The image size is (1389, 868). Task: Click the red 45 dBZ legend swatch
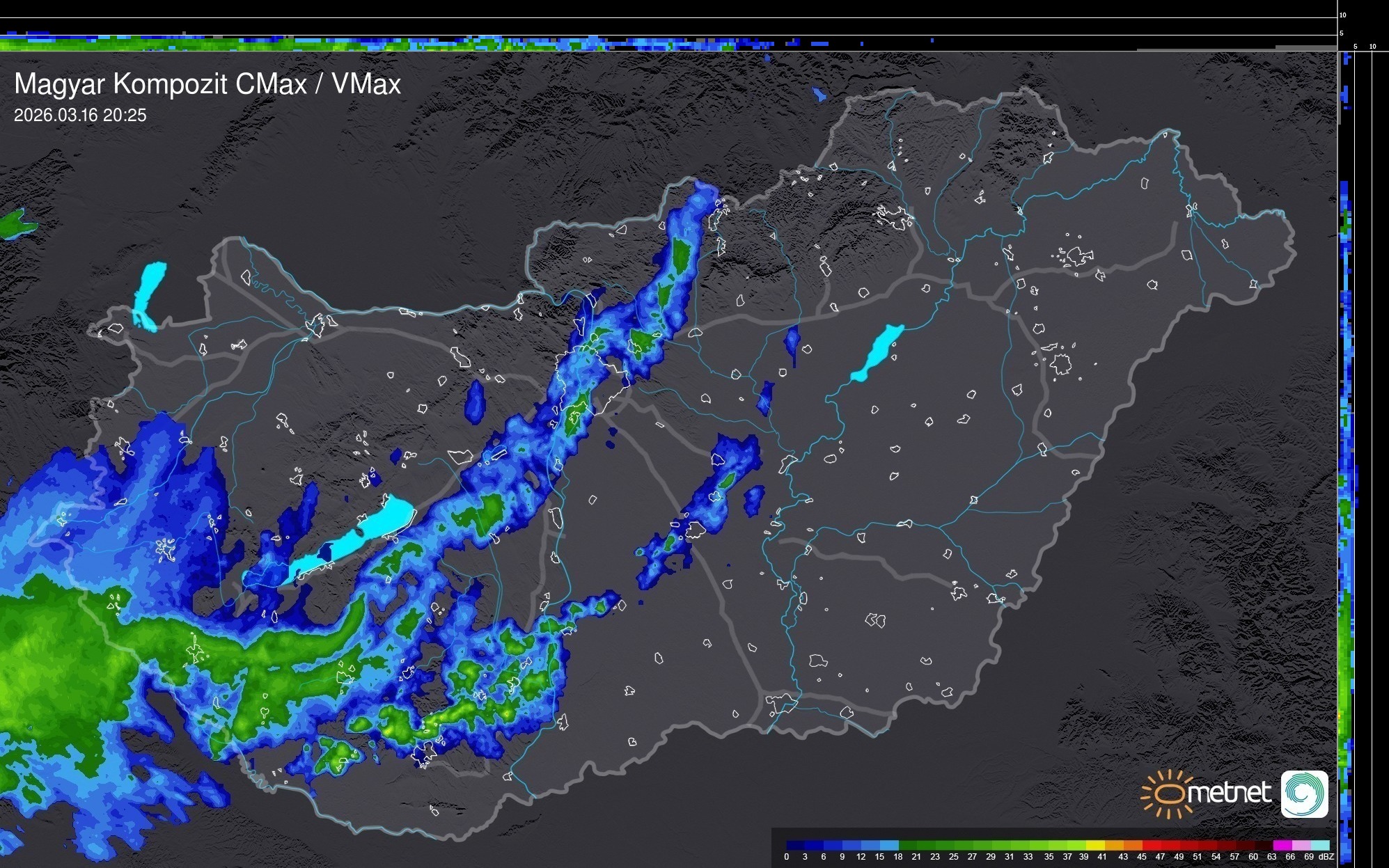click(x=1151, y=846)
